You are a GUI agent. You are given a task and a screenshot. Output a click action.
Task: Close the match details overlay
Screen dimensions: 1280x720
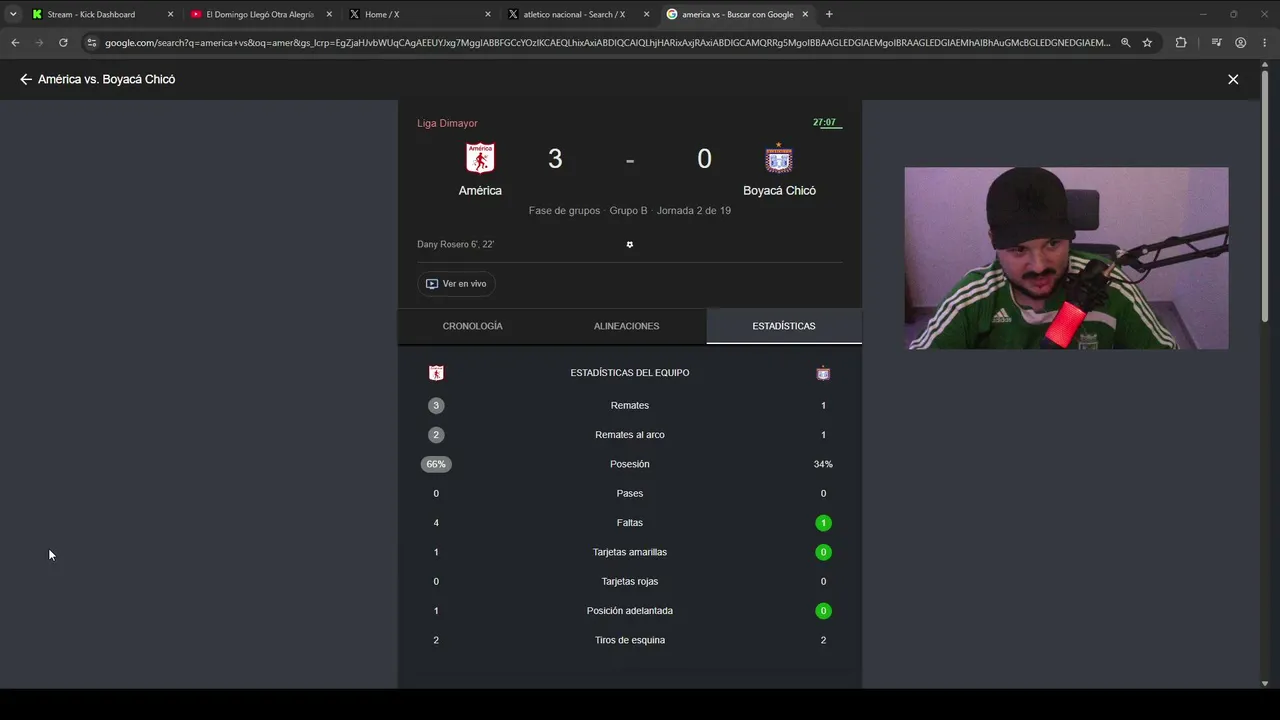tap(1233, 79)
